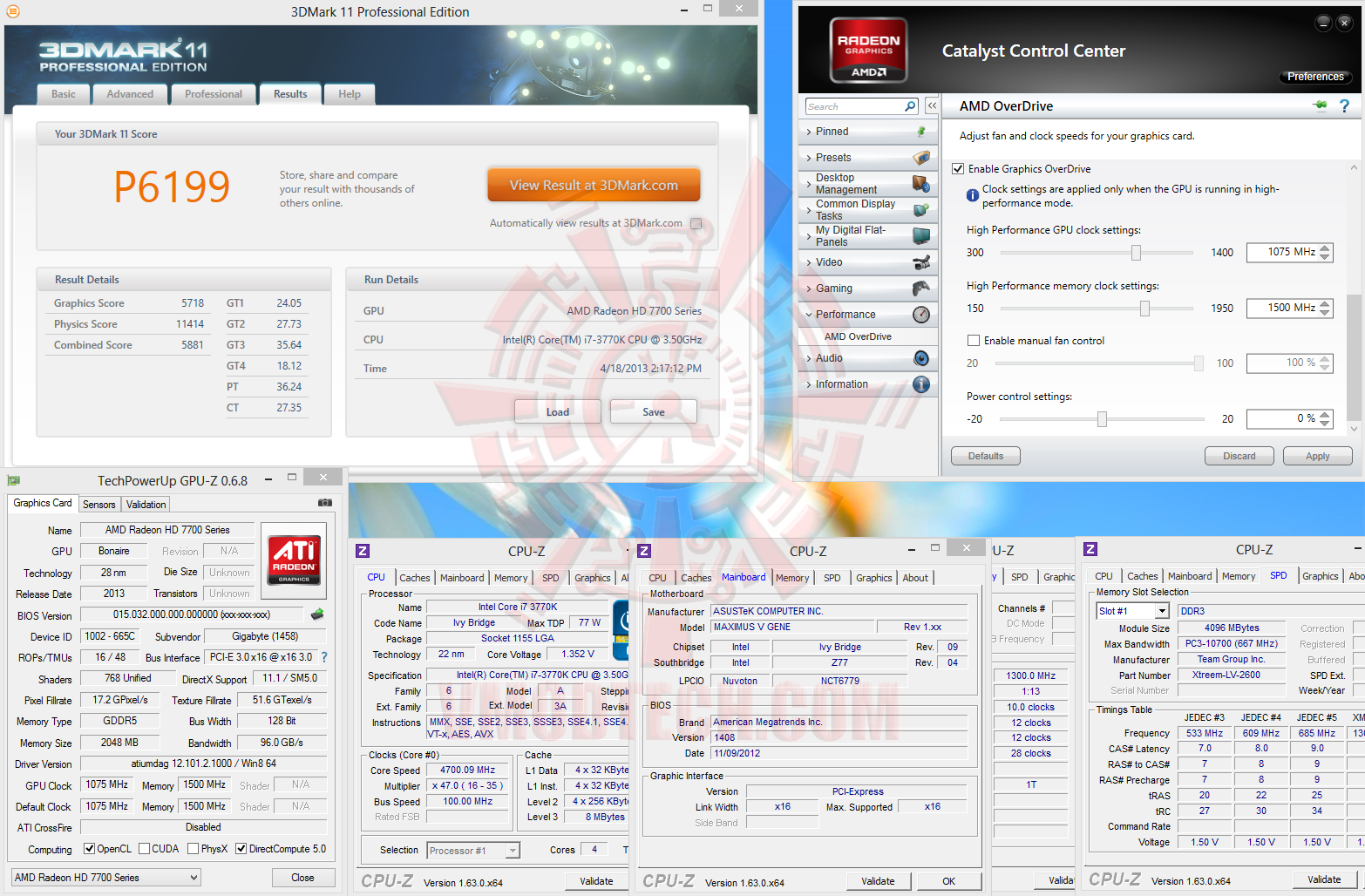1365x896 pixels.
Task: Click the Apply button in Catalyst Control Center
Action: pyautogui.click(x=1318, y=456)
